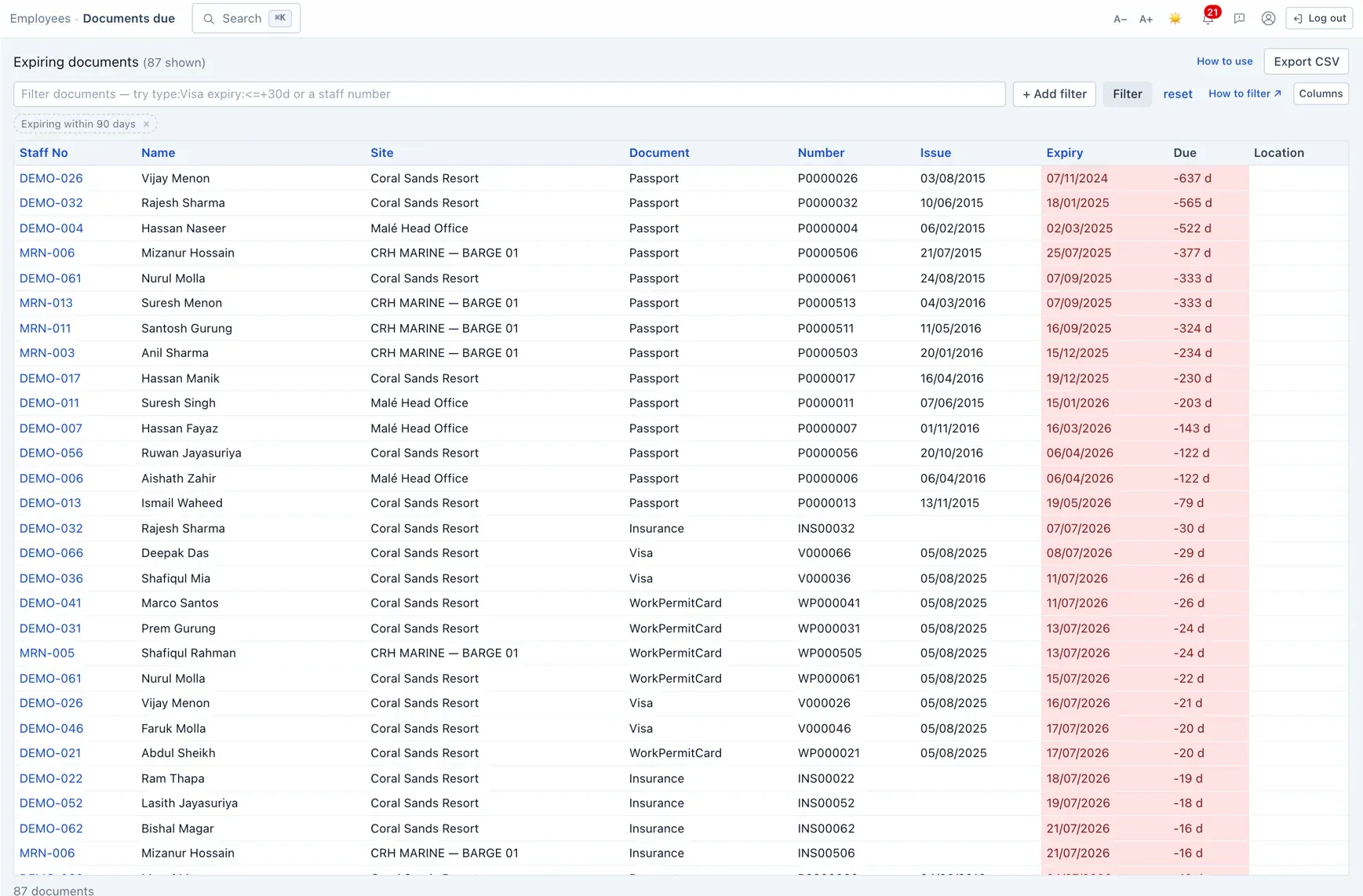
Task: Select the name Lasith Jayasuriya
Action: [189, 803]
